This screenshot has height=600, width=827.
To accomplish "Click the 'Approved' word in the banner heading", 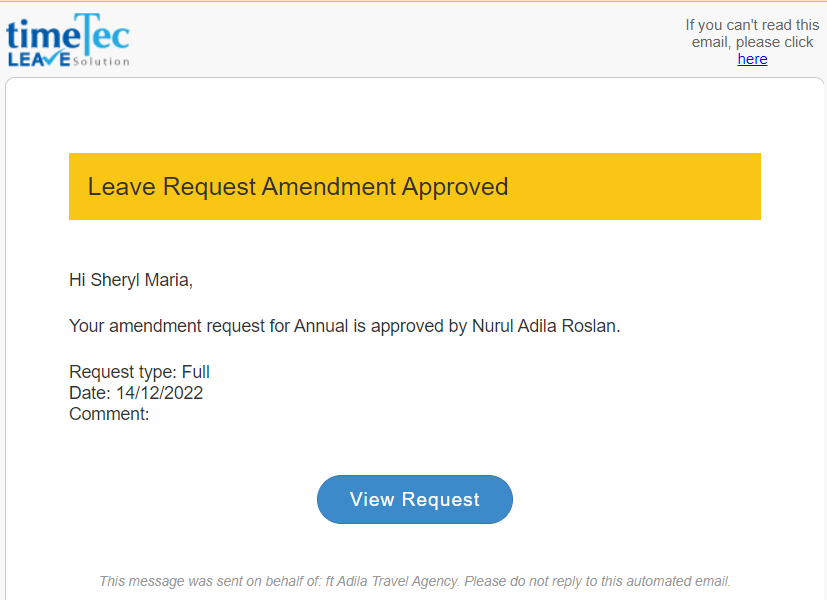I will 455,187.
